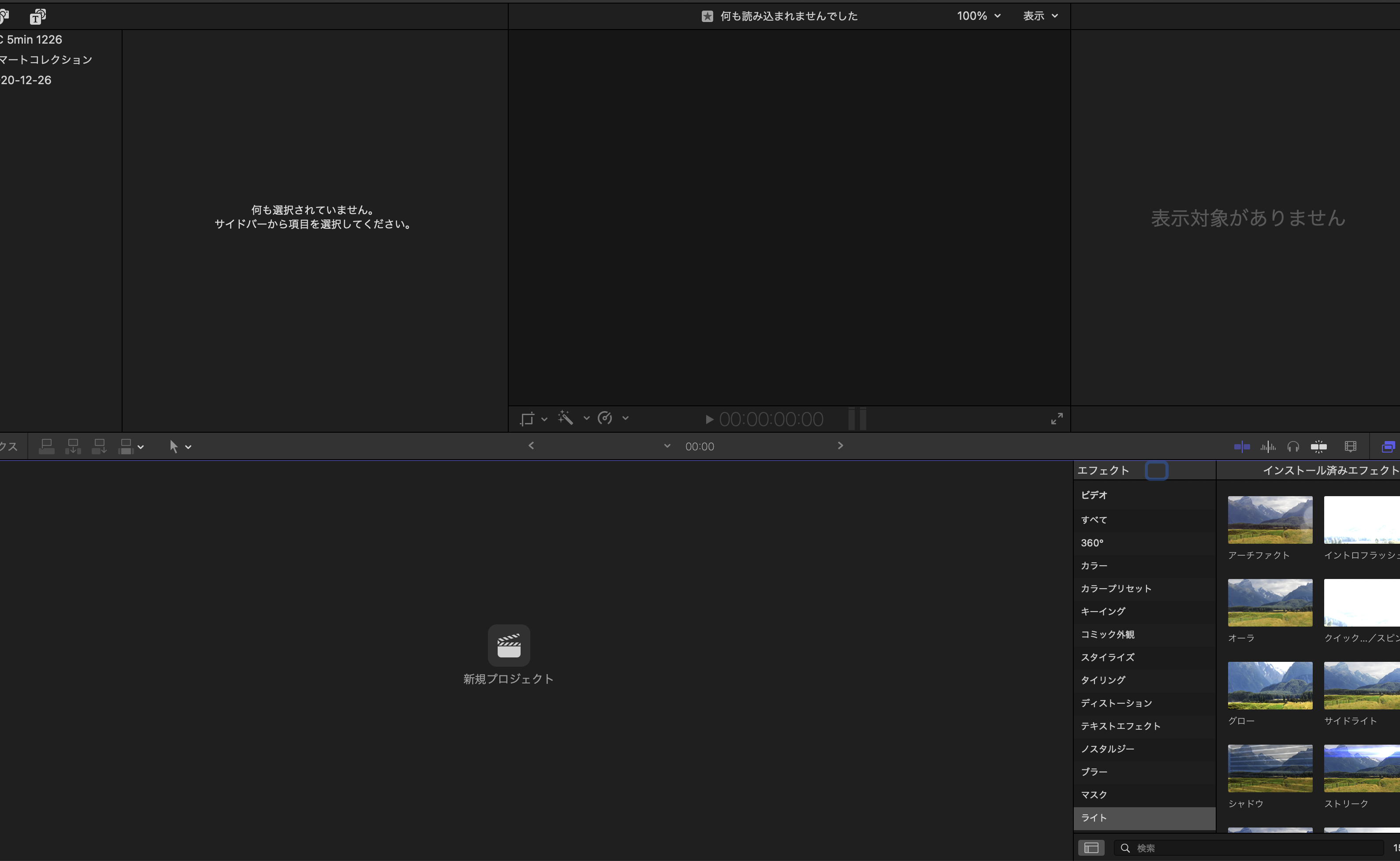This screenshot has width=1400, height=861.
Task: Open clip appearance filmstrip icon in timeline
Action: click(1350, 446)
